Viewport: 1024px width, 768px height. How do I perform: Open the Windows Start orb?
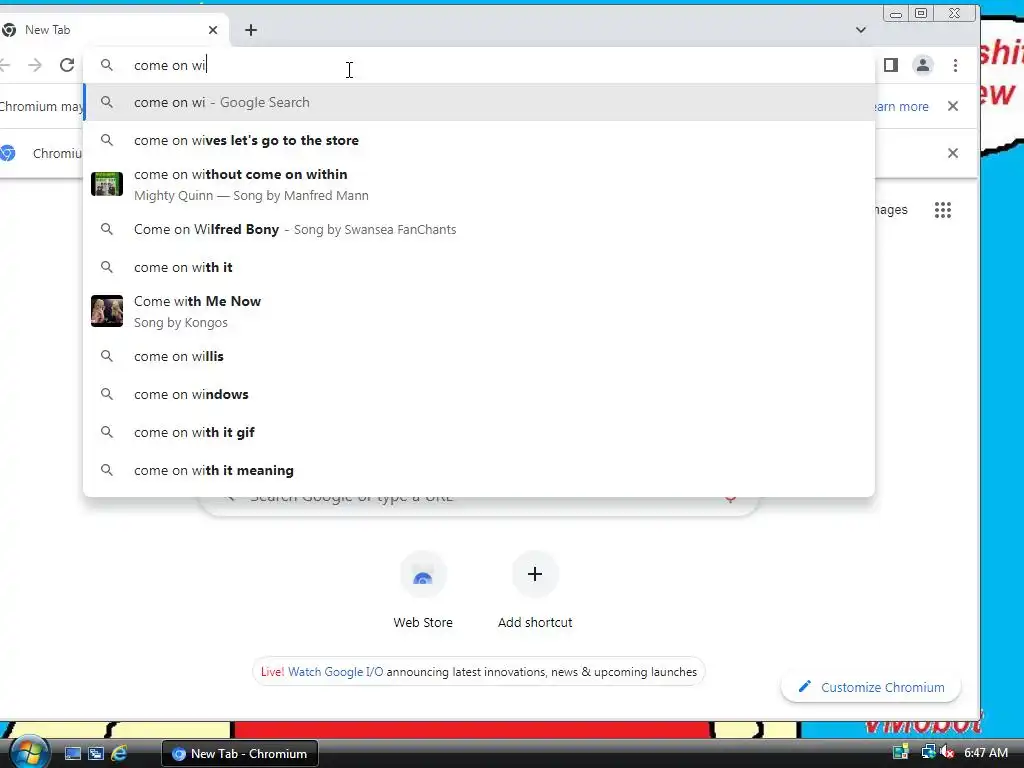tap(28, 752)
